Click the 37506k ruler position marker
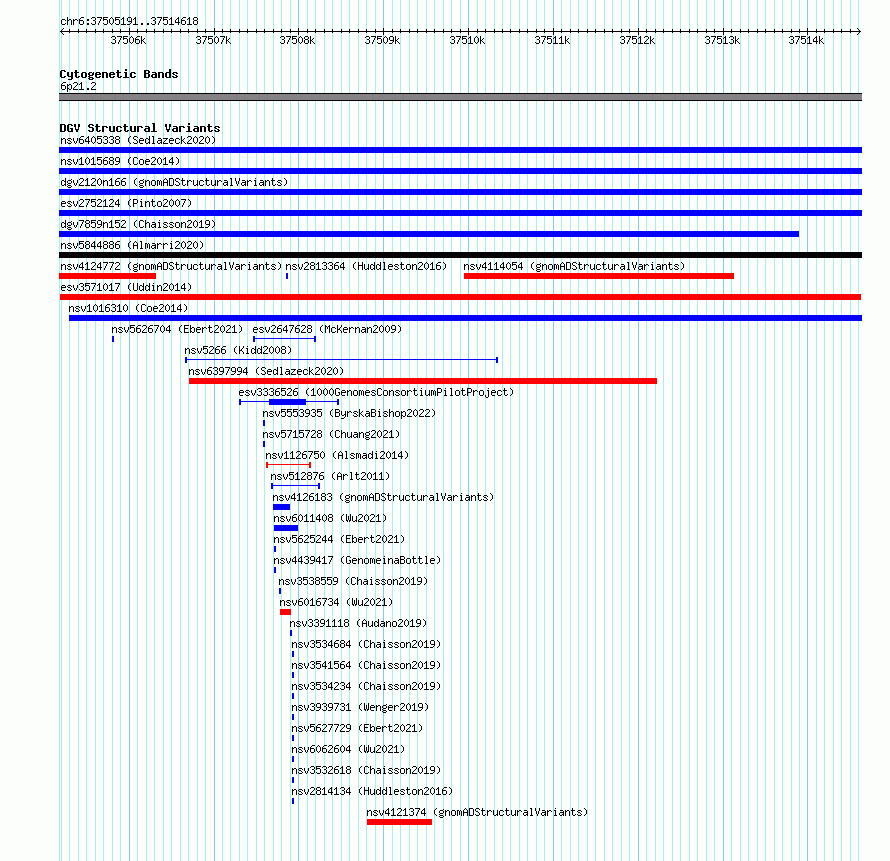Image resolution: width=890 pixels, height=861 pixels. coord(128,40)
